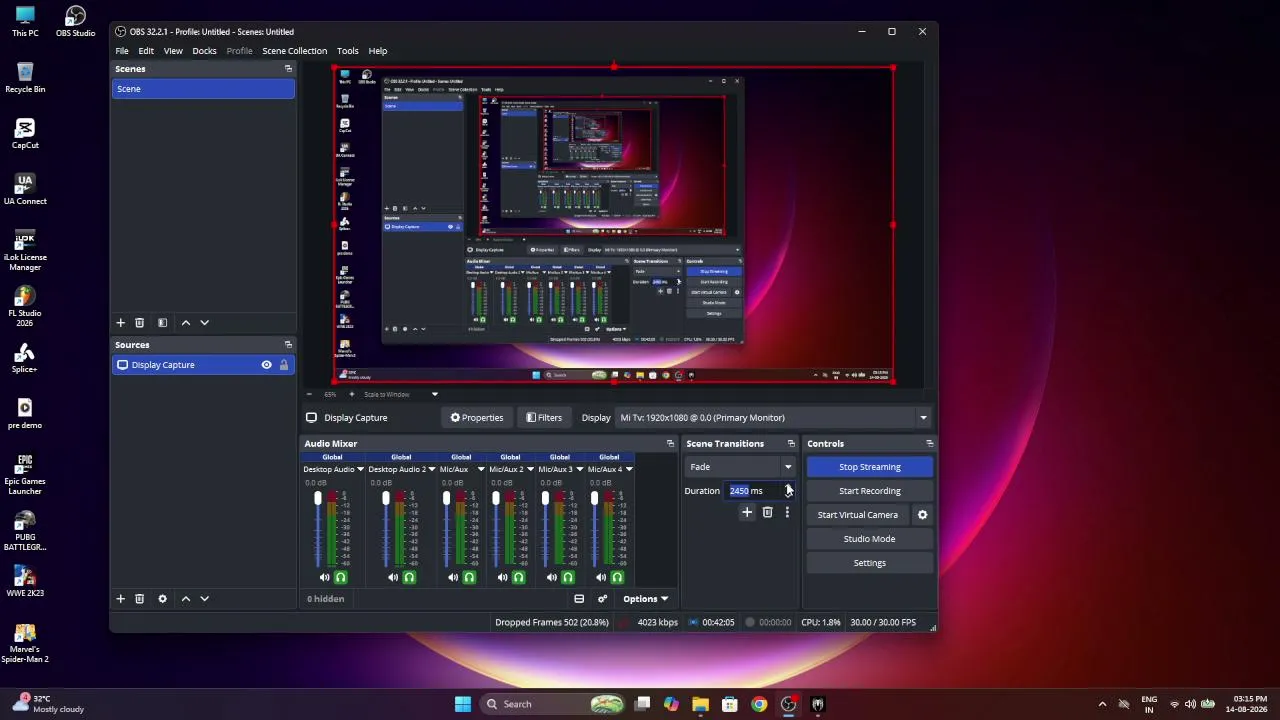Image resolution: width=1280 pixels, height=720 pixels.
Task: Mute the Desktop Audio channel
Action: click(324, 578)
